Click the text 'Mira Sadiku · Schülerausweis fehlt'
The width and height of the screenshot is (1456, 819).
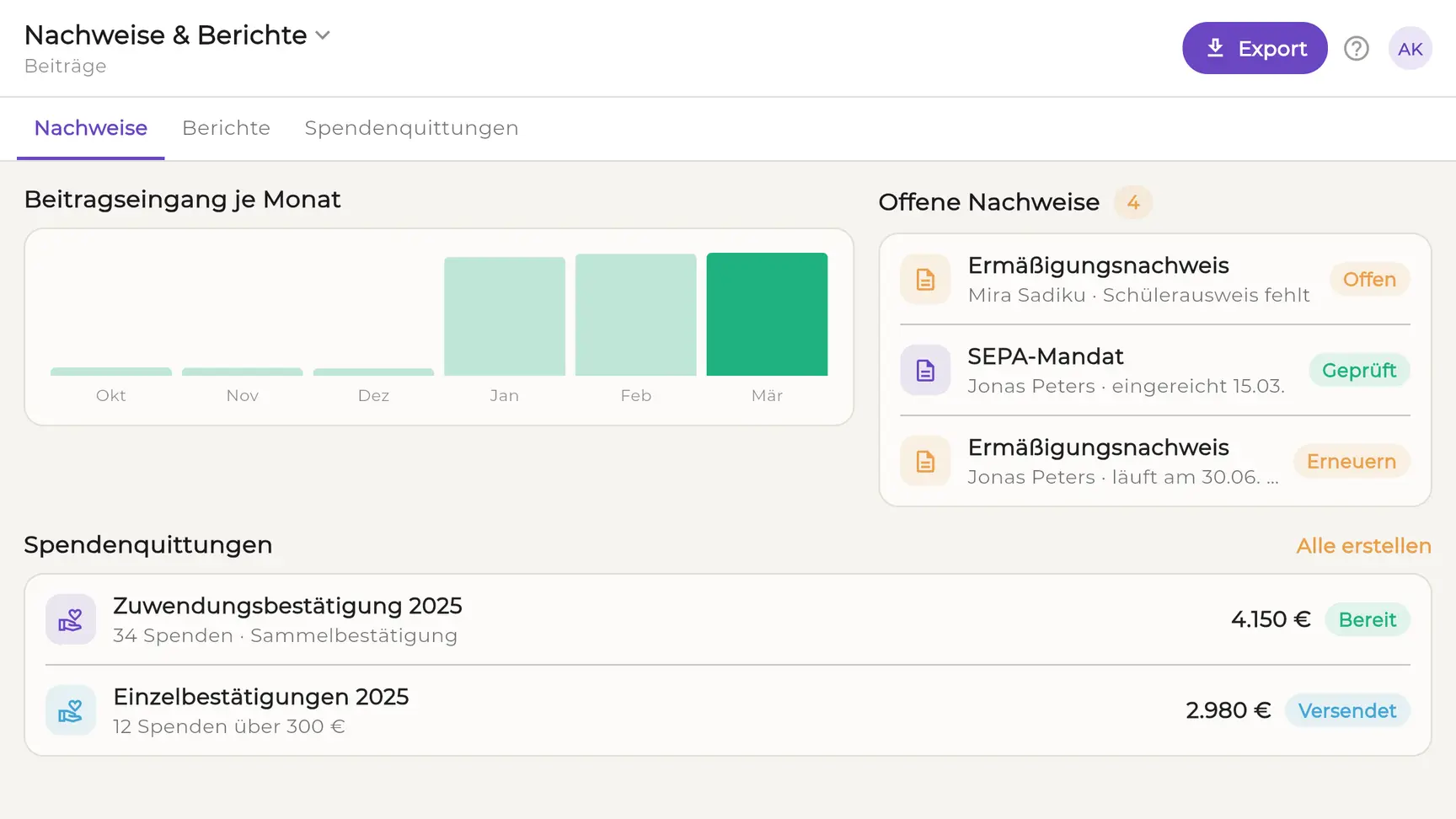pyautogui.click(x=1138, y=295)
